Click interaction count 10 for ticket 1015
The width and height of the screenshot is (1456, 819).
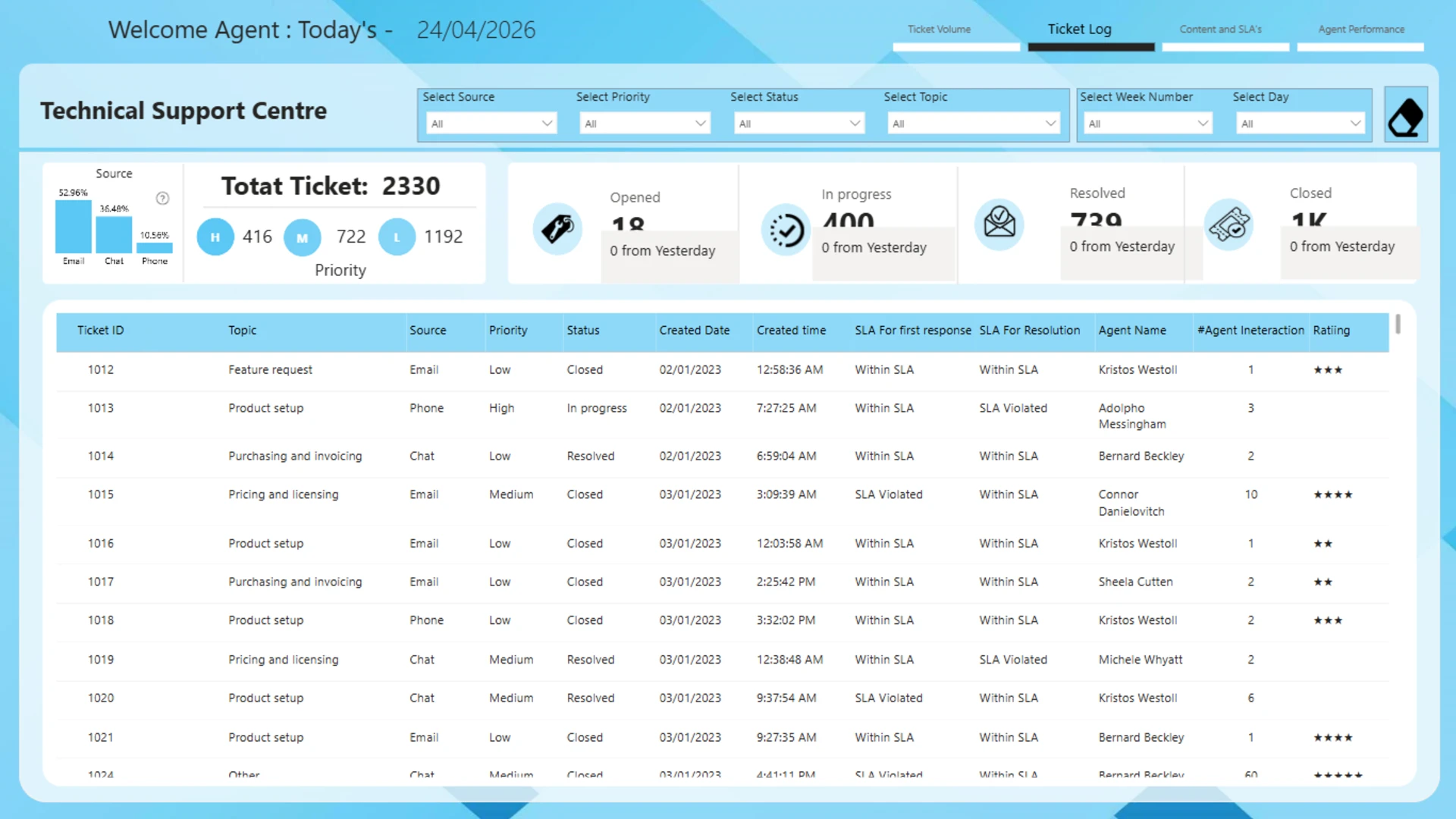click(x=1250, y=494)
